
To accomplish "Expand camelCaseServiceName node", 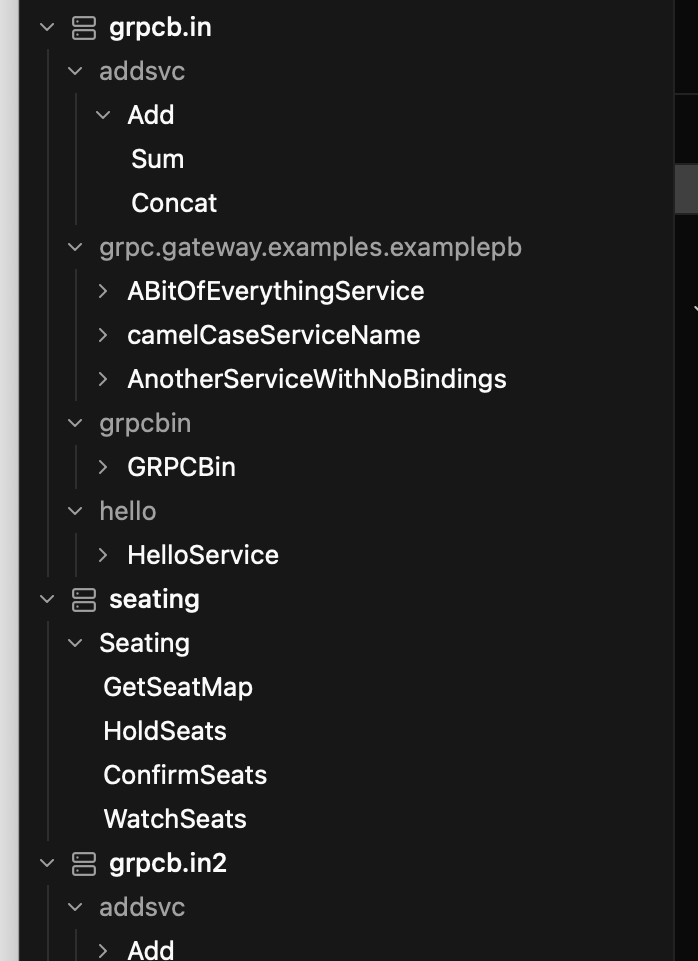I will pyautogui.click(x=103, y=335).
